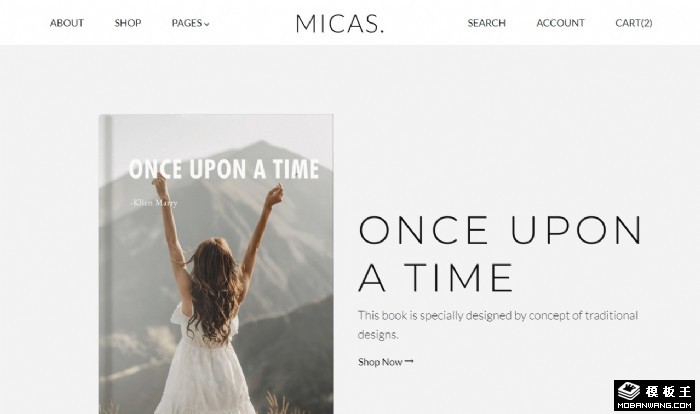Screen dimensions: 700x414
Task: Select the book cover with the woman in white dress
Action: (x=216, y=264)
